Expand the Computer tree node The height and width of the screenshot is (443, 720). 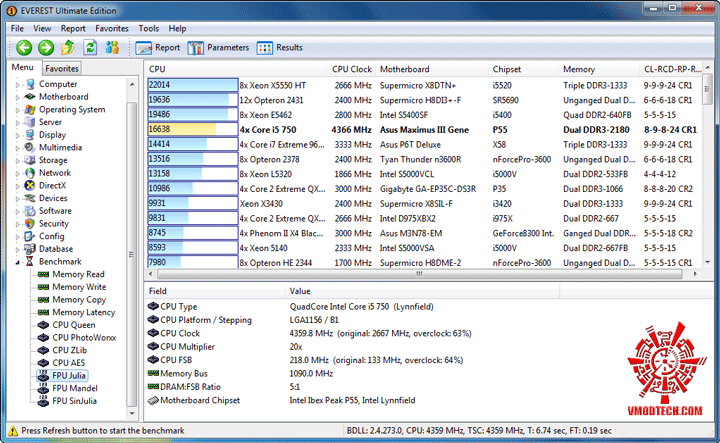(17, 85)
